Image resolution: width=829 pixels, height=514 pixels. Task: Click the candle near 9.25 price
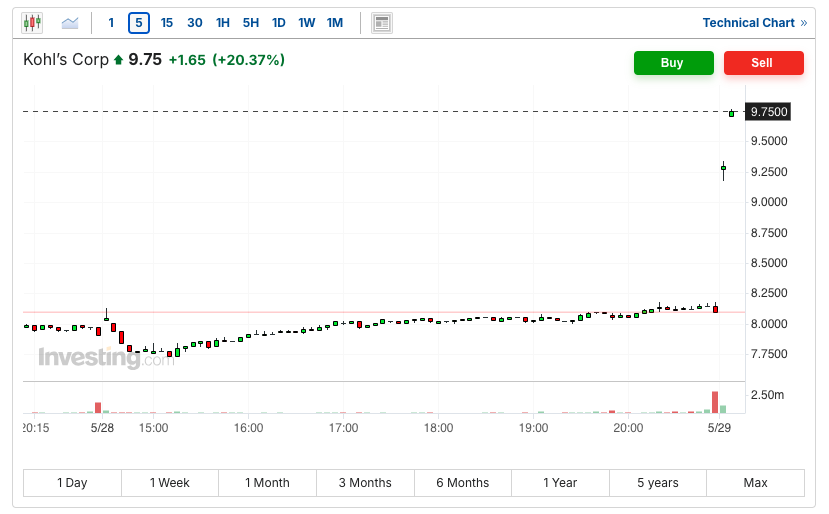pyautogui.click(x=723, y=170)
